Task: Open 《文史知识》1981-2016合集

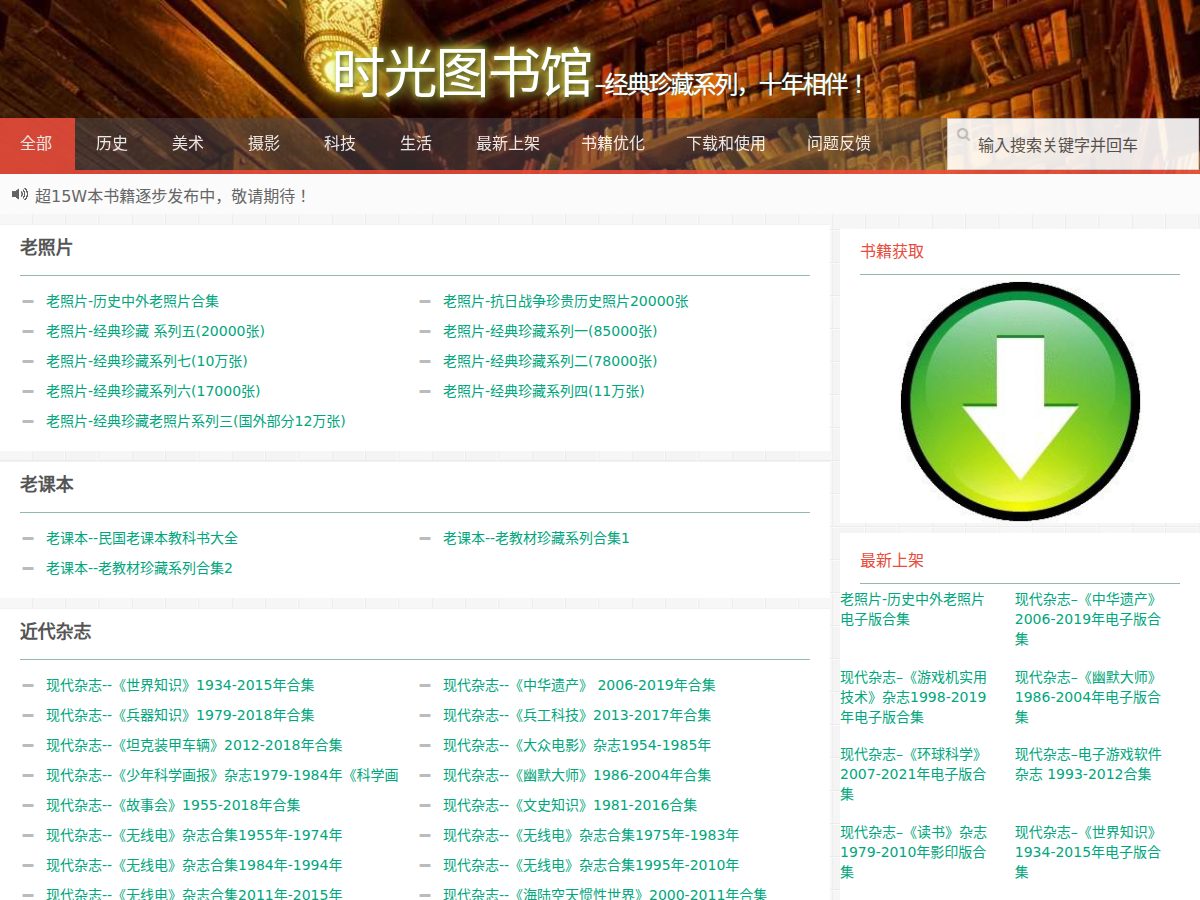Action: pos(570,805)
